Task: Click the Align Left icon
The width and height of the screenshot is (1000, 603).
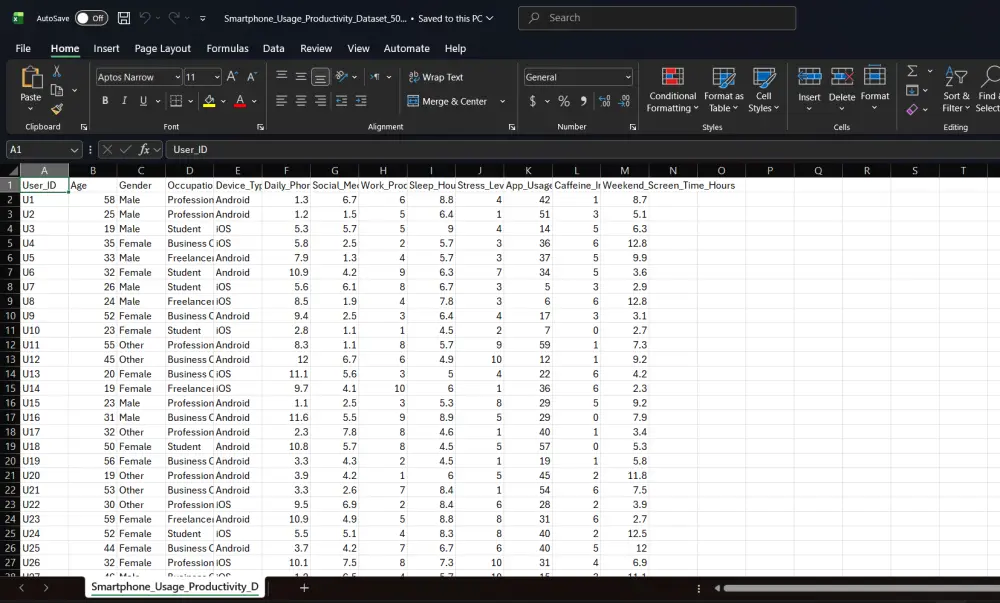Action: [281, 101]
